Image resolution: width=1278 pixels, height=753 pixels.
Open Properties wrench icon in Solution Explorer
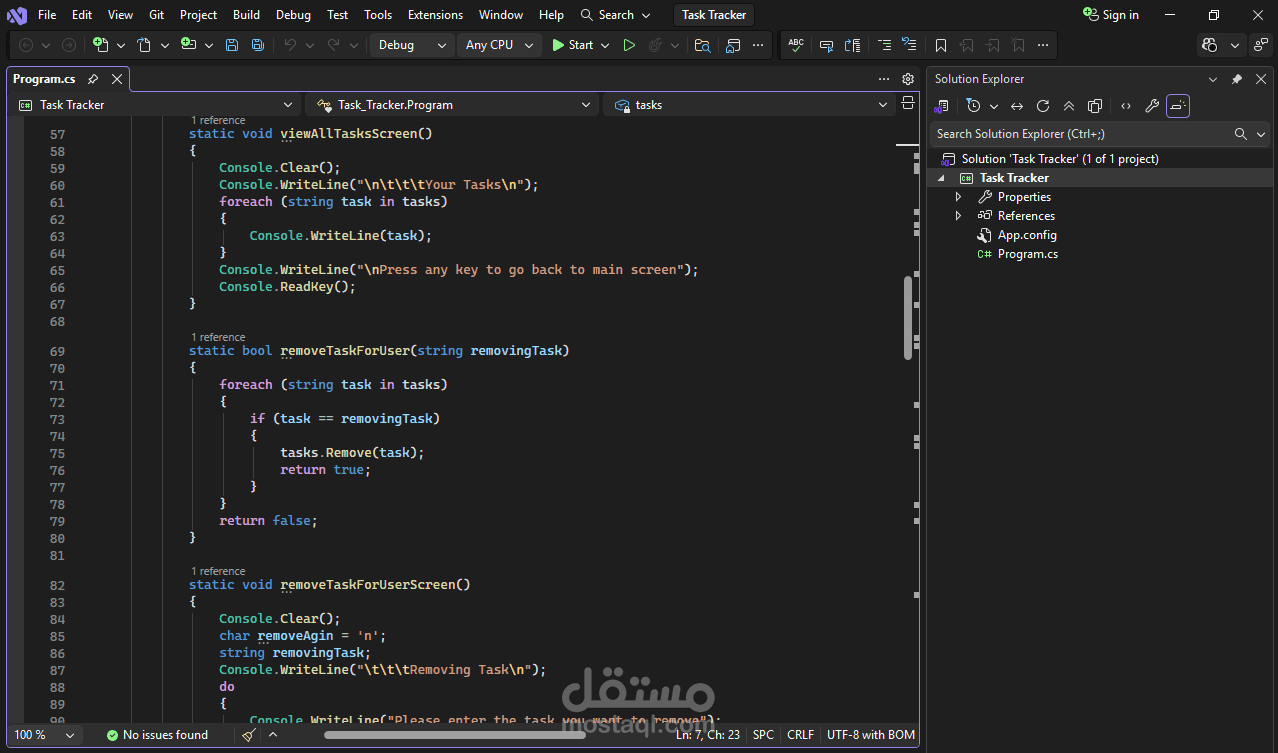(1152, 106)
